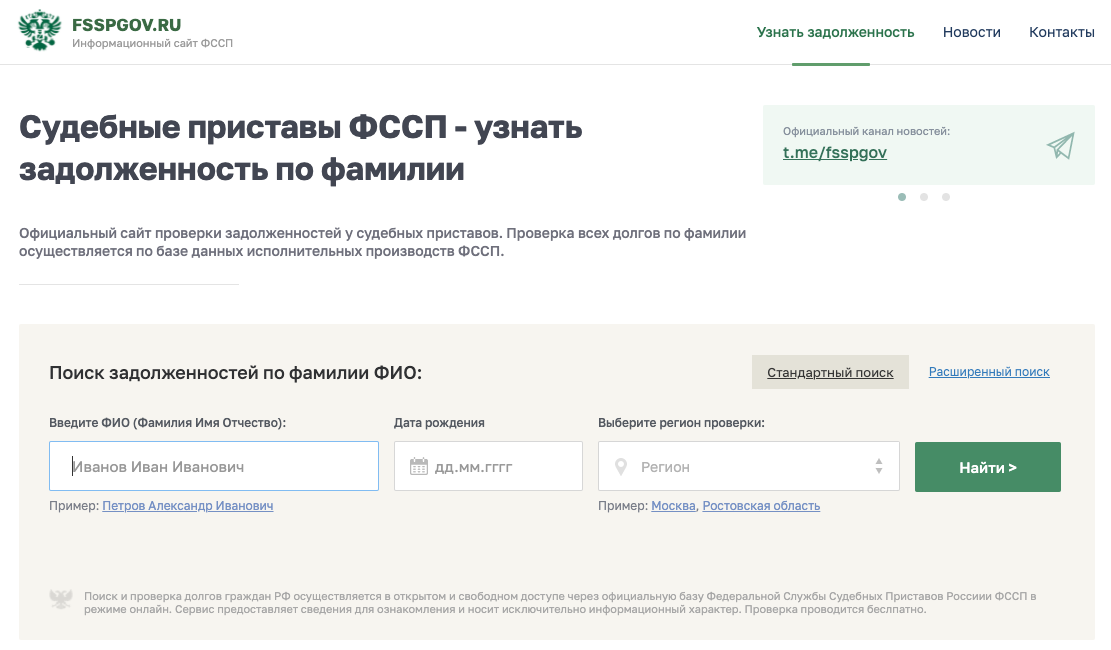Image resolution: width=1111 pixels, height=650 pixels.
Task: Go to Новости section
Action: coord(971,32)
